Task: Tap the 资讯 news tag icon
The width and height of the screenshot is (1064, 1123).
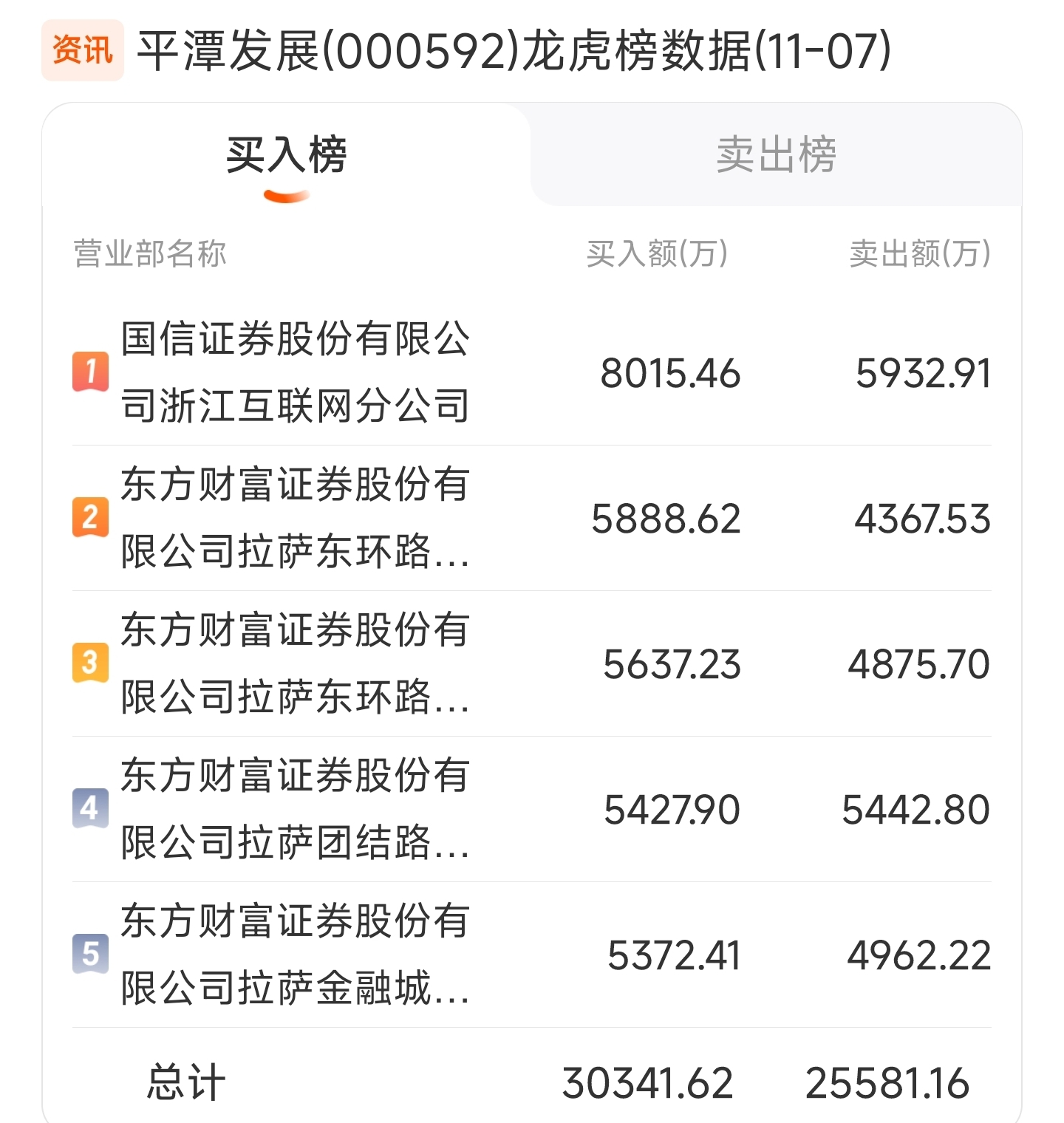Action: pyautogui.click(x=83, y=50)
